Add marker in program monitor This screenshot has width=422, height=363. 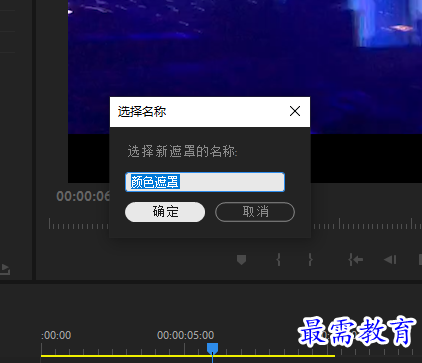point(241,259)
